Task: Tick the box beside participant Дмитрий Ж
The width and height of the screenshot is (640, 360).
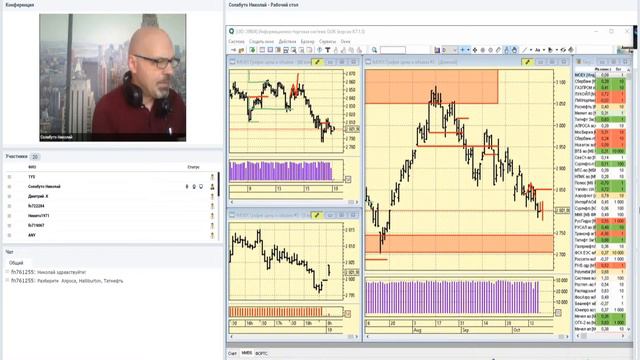Action: [9, 196]
